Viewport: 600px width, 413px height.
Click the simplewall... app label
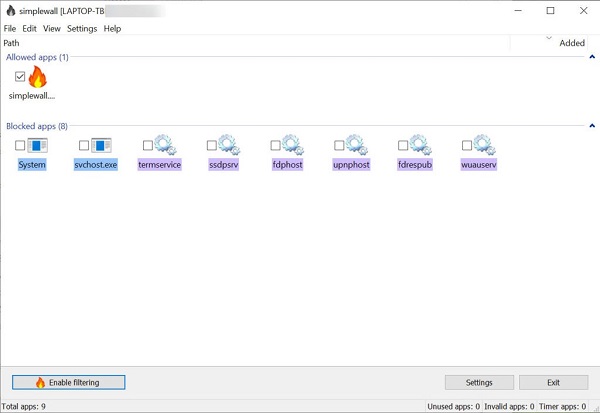tap(32, 96)
